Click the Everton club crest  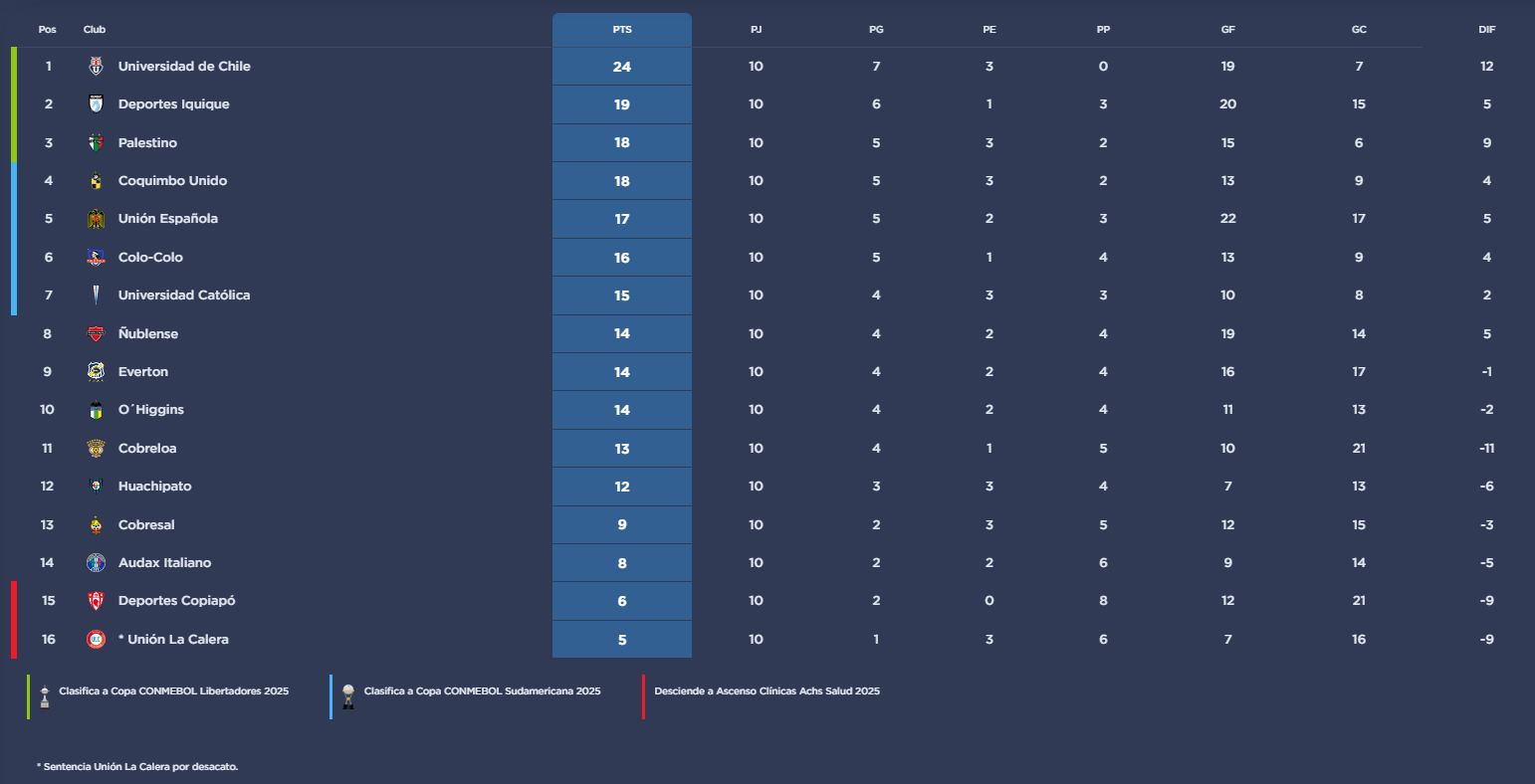[96, 372]
